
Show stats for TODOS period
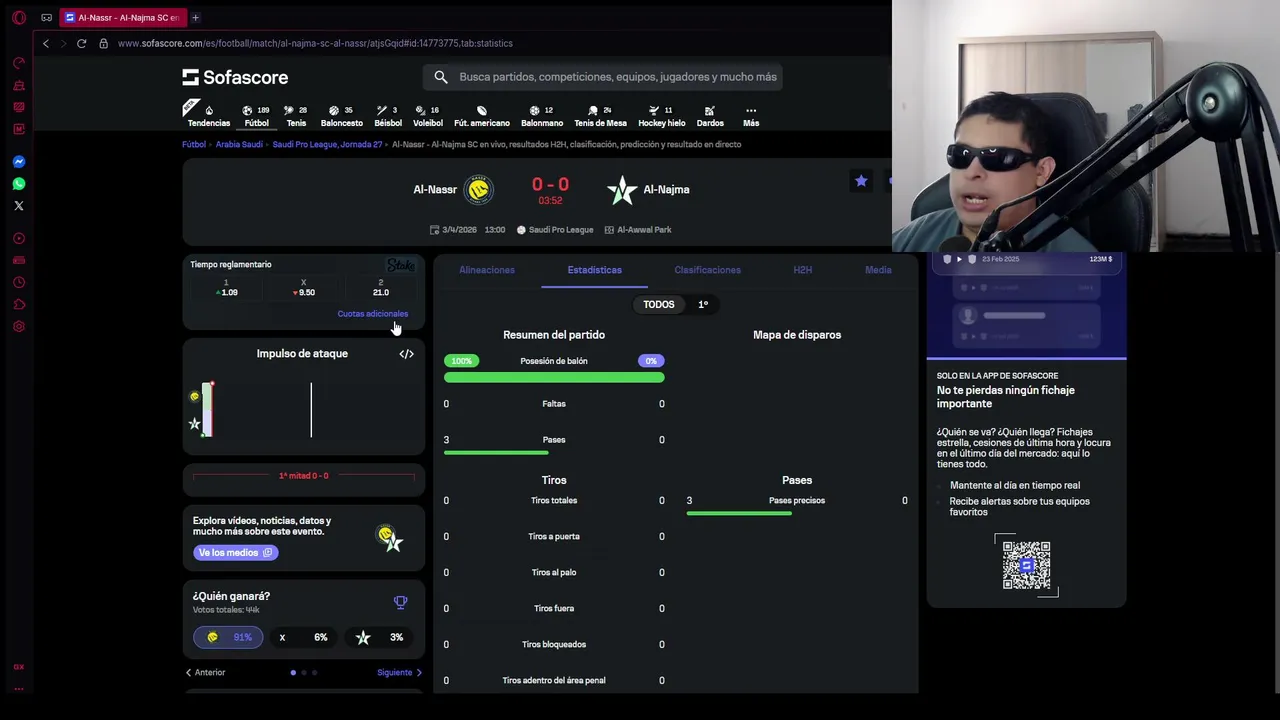[658, 304]
